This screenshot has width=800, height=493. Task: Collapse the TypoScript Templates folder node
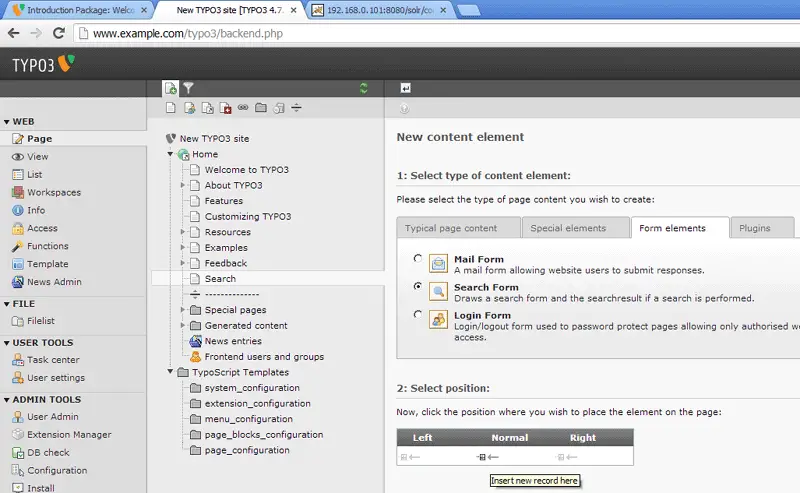[170, 372]
